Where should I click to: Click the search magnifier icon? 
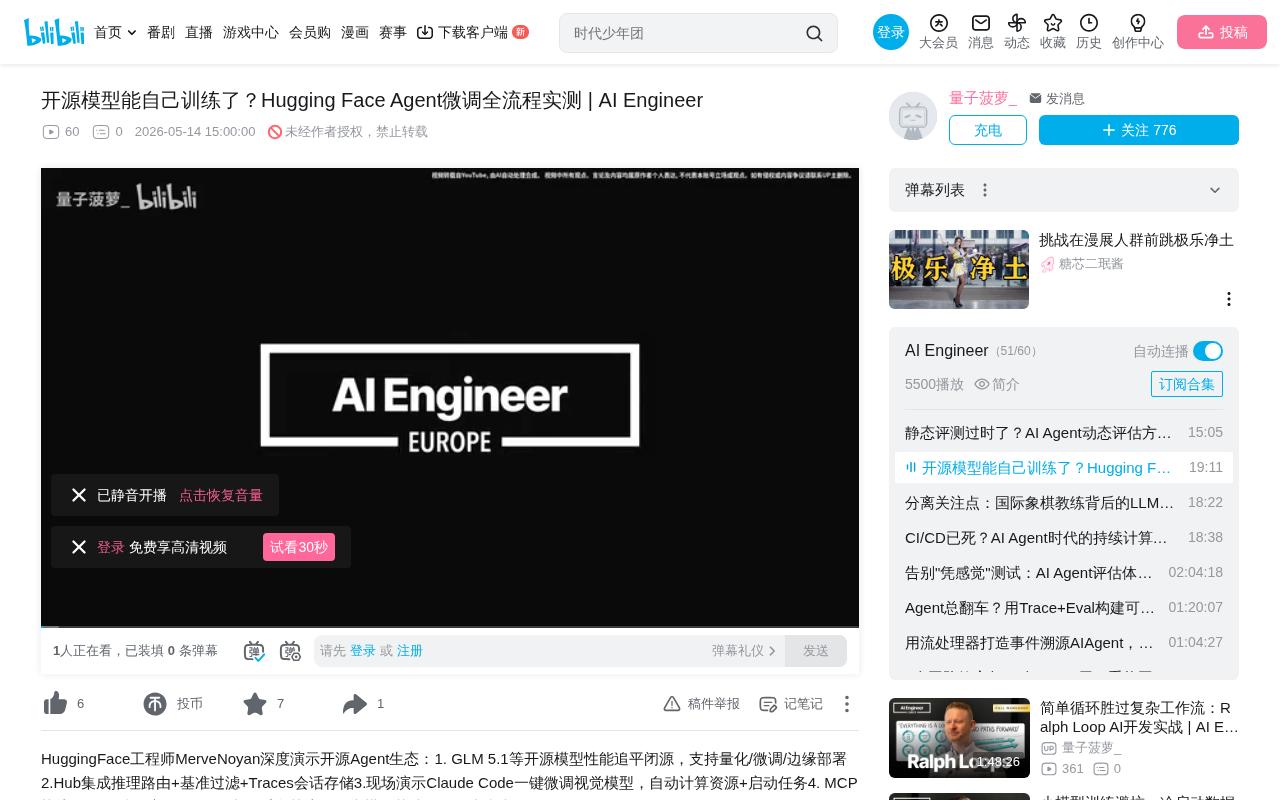(814, 33)
